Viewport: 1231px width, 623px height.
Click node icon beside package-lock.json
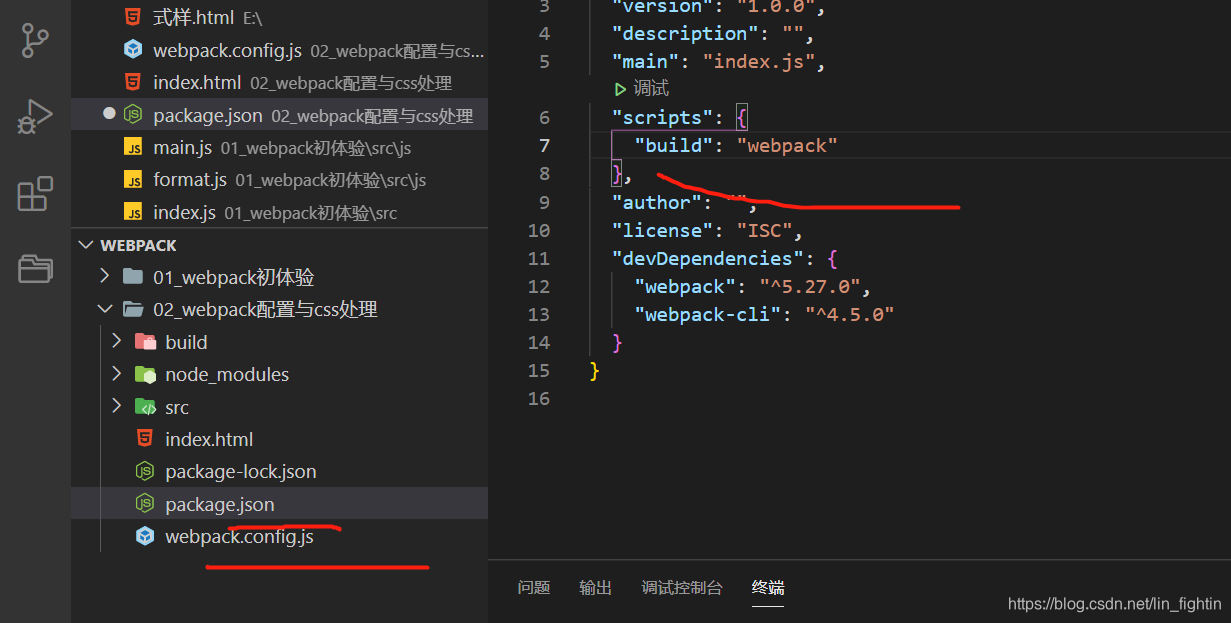[145, 471]
